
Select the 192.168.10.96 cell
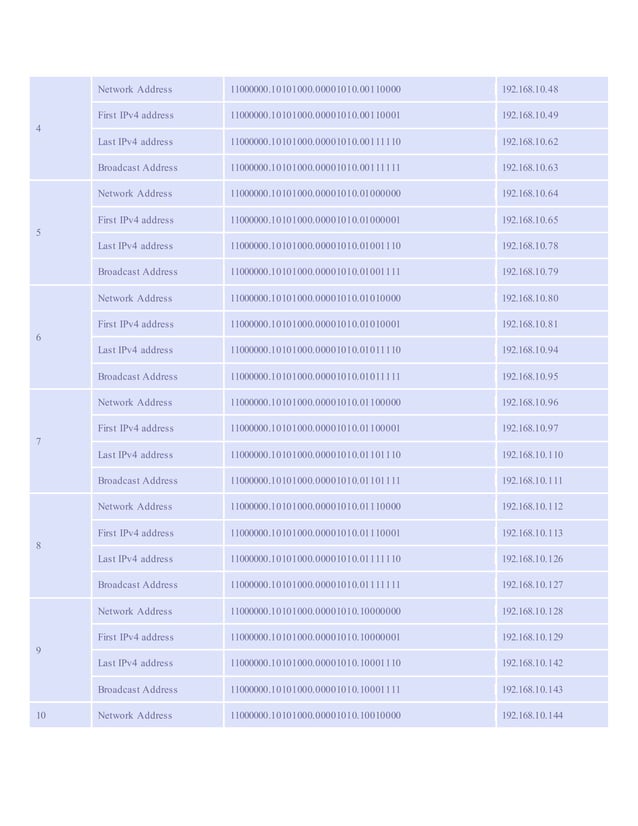[530, 403]
